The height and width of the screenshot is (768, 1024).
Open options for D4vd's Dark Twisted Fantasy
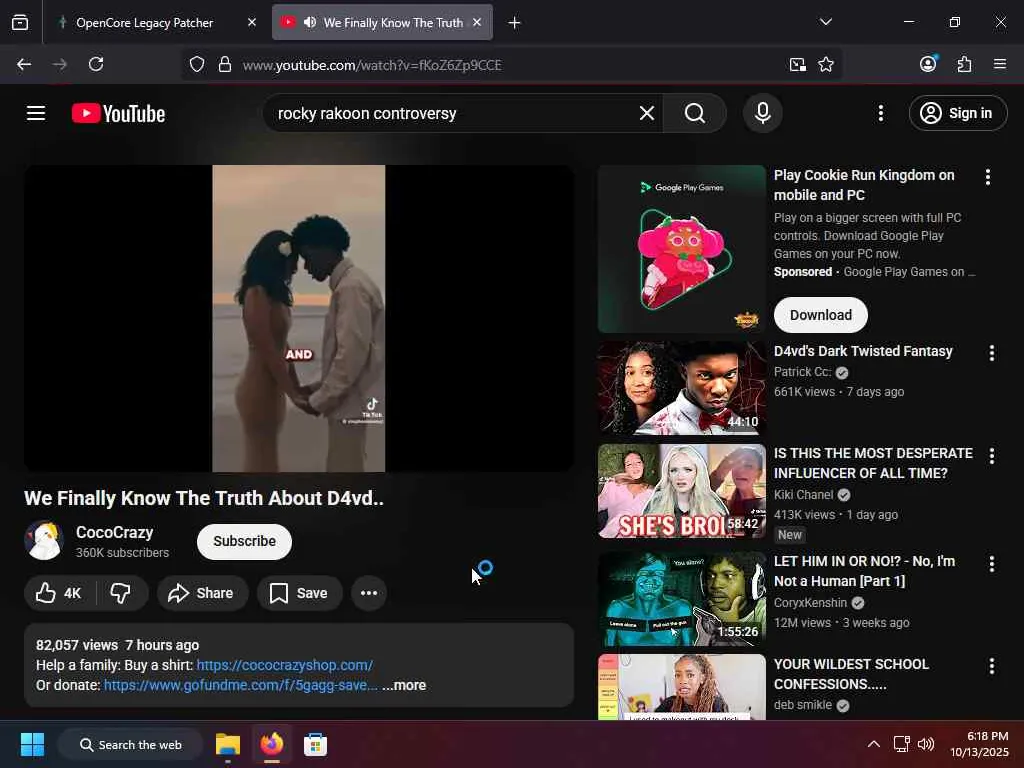991,353
